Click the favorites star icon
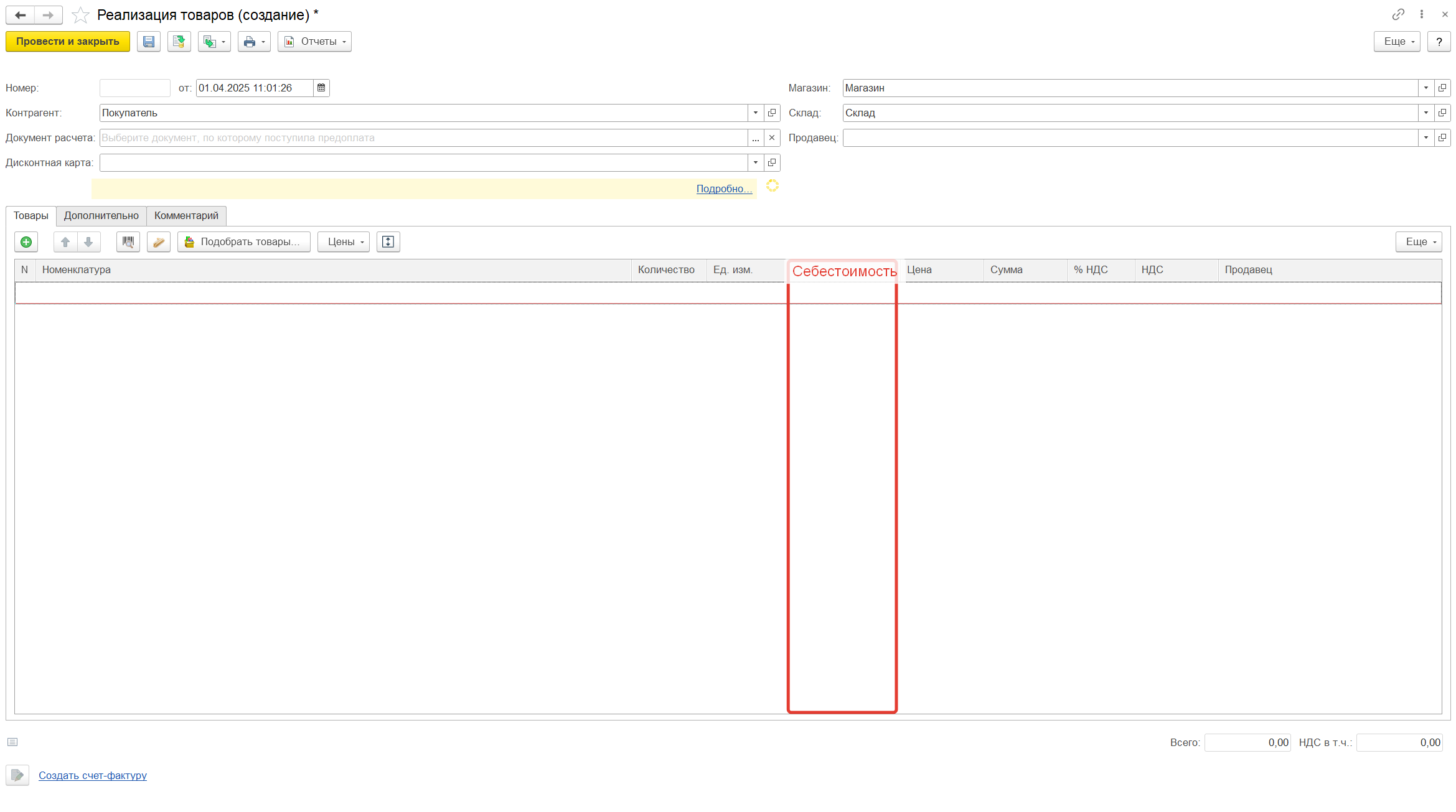 [80, 15]
